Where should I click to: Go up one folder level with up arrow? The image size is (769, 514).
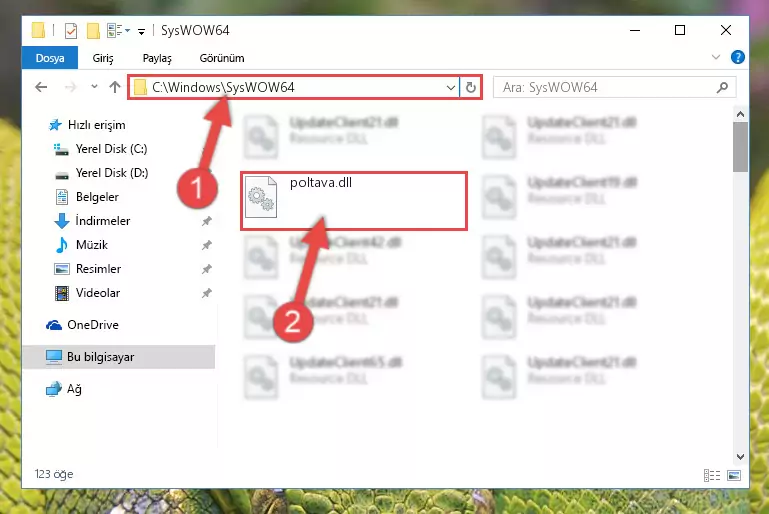(x=115, y=87)
